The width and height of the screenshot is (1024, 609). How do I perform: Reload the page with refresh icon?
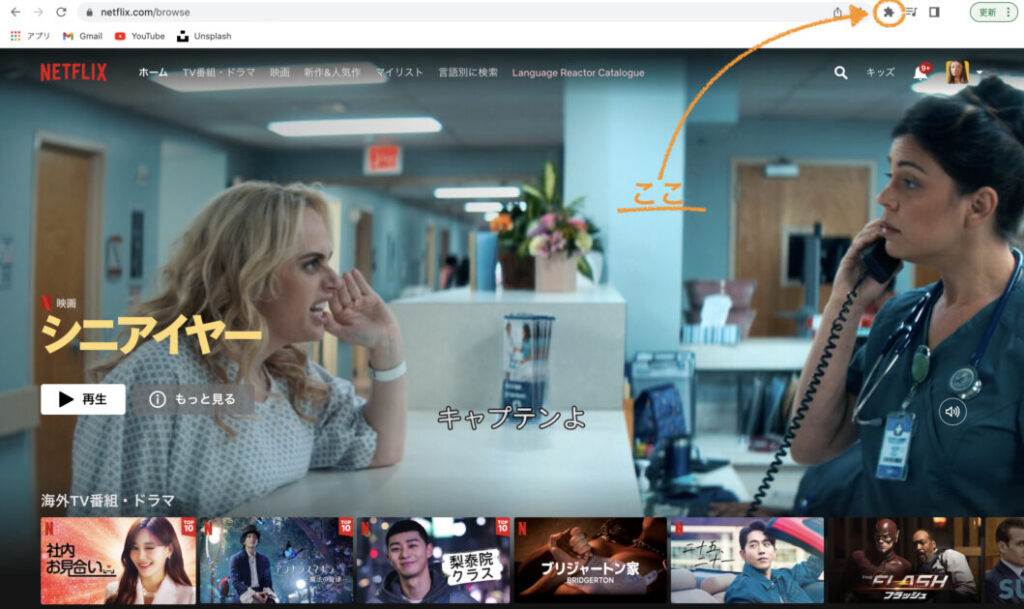coord(61,12)
